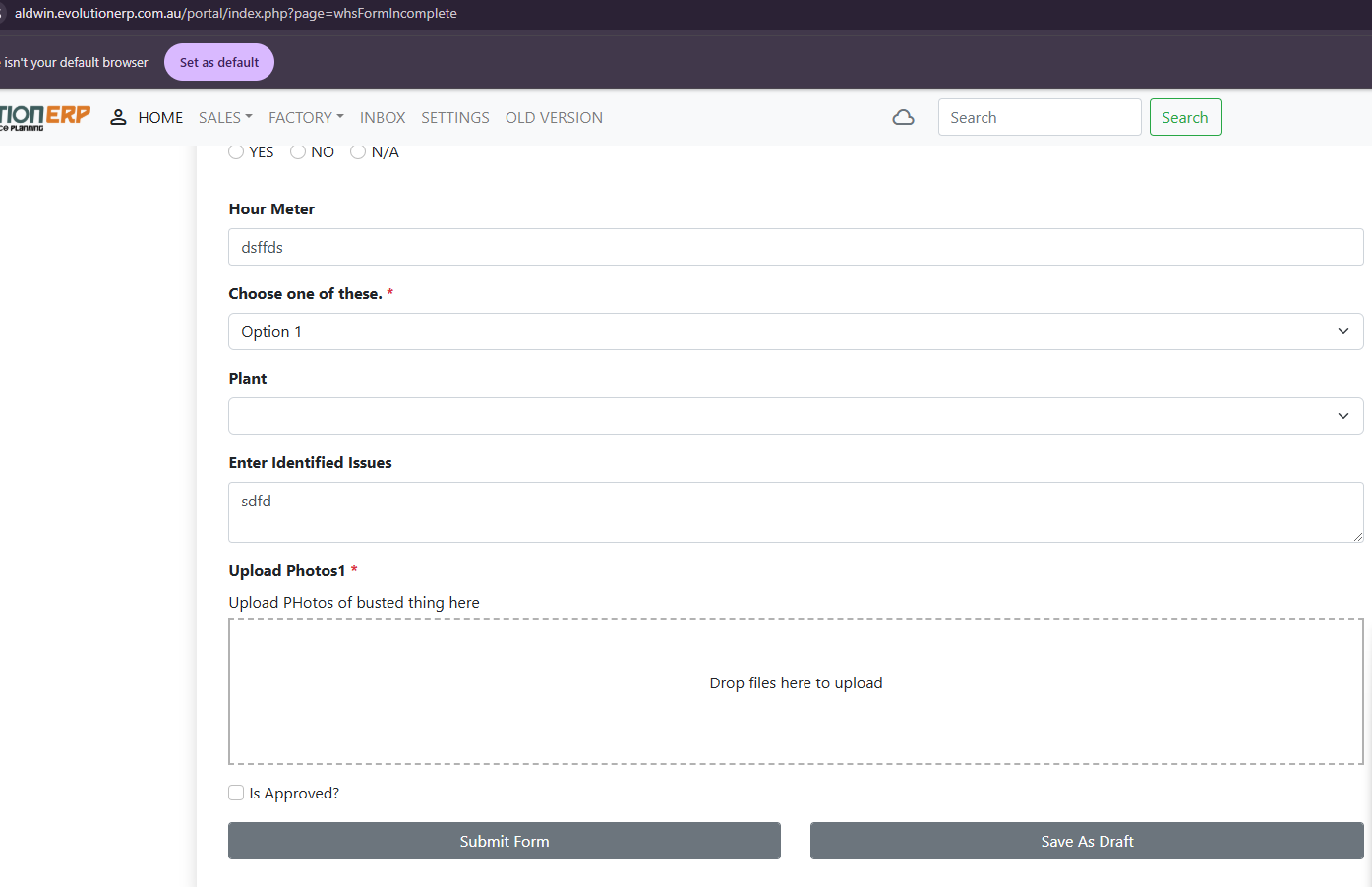Click the user profile icon beside HOME
The image size is (1372, 887).
pyautogui.click(x=118, y=118)
